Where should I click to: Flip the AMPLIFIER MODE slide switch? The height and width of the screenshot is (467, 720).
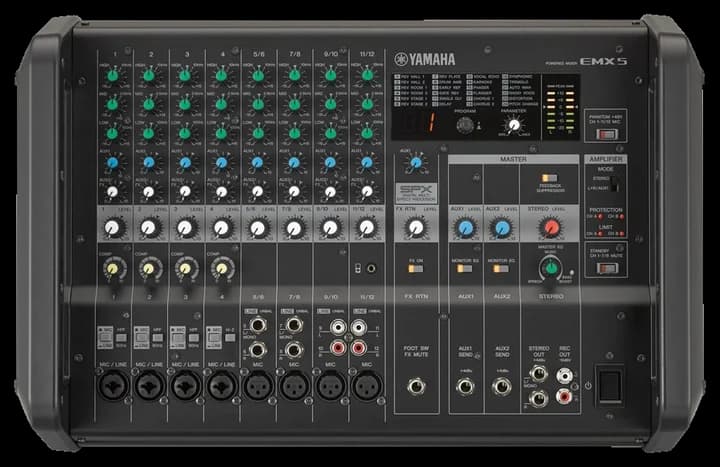point(615,183)
